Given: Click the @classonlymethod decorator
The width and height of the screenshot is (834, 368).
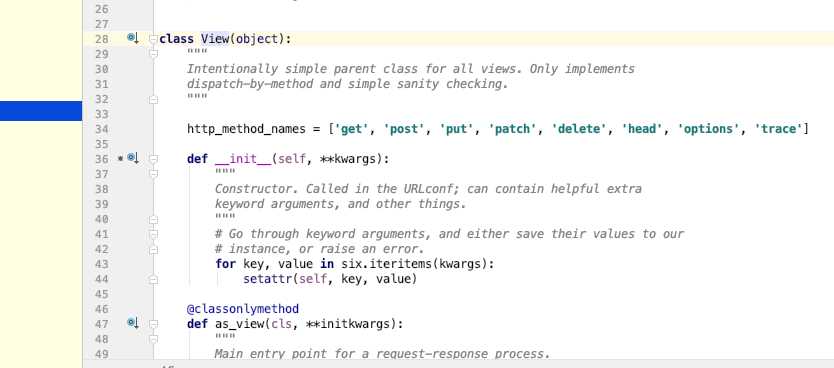Looking at the screenshot, I should [x=243, y=308].
